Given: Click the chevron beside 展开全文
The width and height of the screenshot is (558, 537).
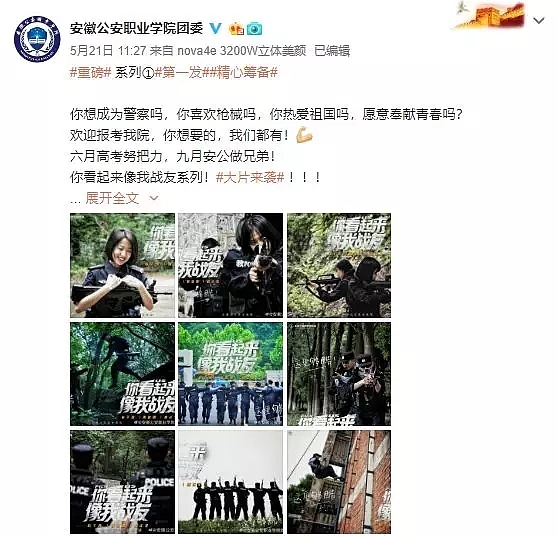Looking at the screenshot, I should [x=154, y=198].
